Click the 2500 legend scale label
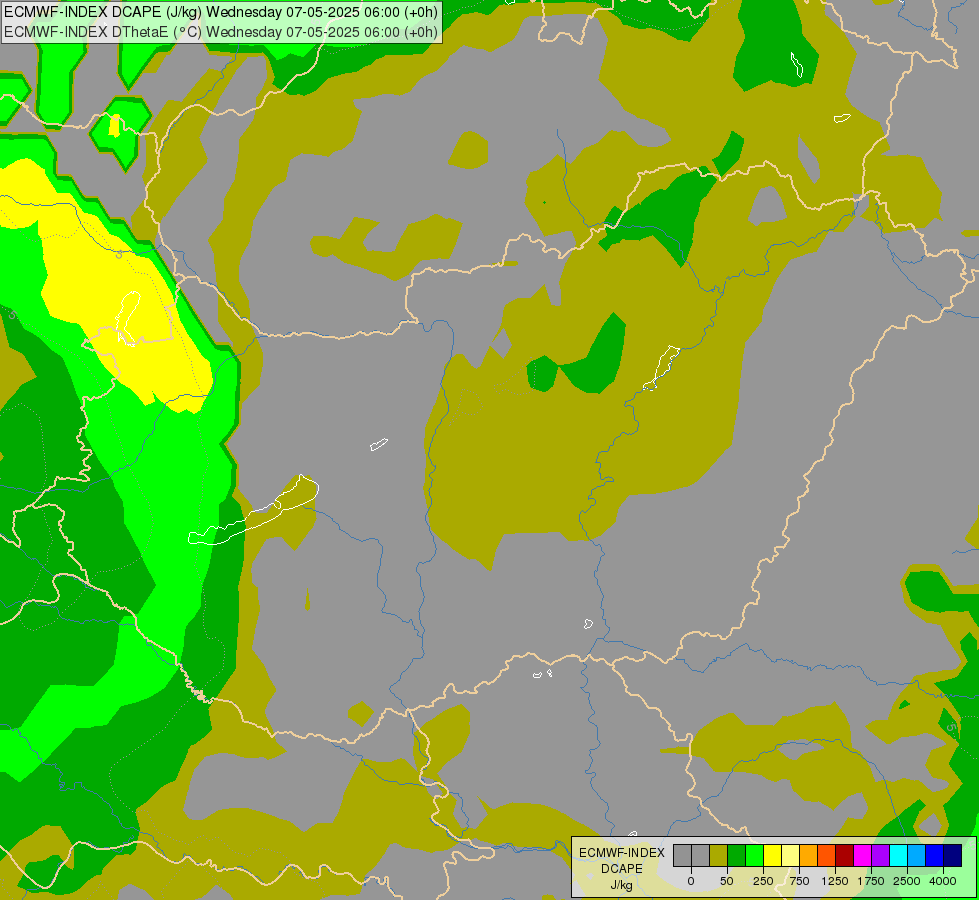Image resolution: width=979 pixels, height=900 pixels. pos(907,881)
